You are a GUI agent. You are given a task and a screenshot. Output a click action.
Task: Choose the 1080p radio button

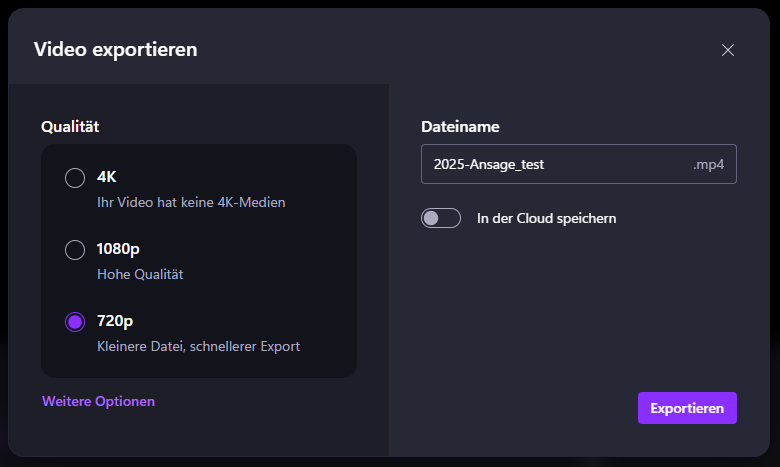point(75,250)
